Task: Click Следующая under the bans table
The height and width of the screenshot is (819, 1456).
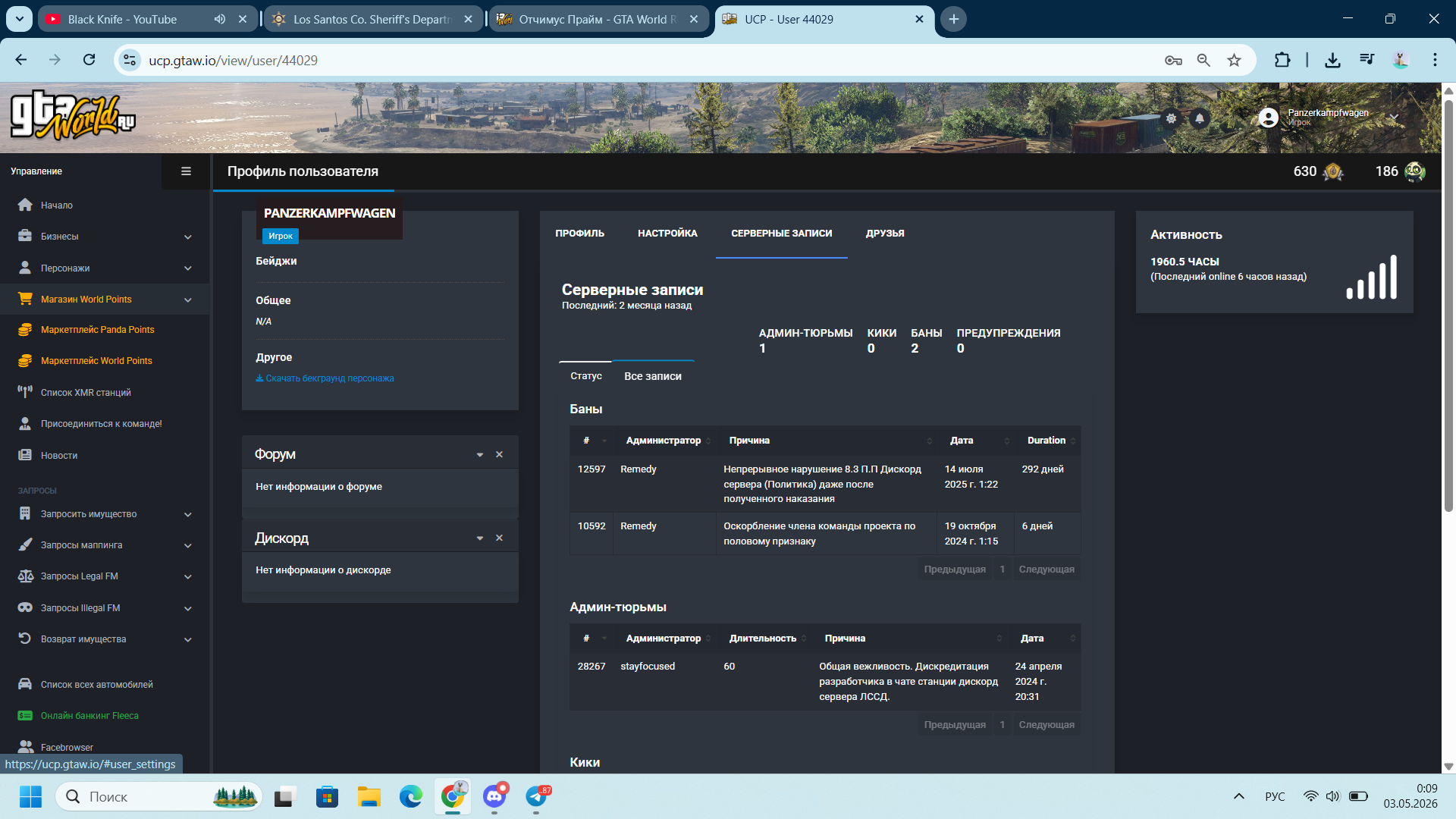Action: click(1046, 570)
